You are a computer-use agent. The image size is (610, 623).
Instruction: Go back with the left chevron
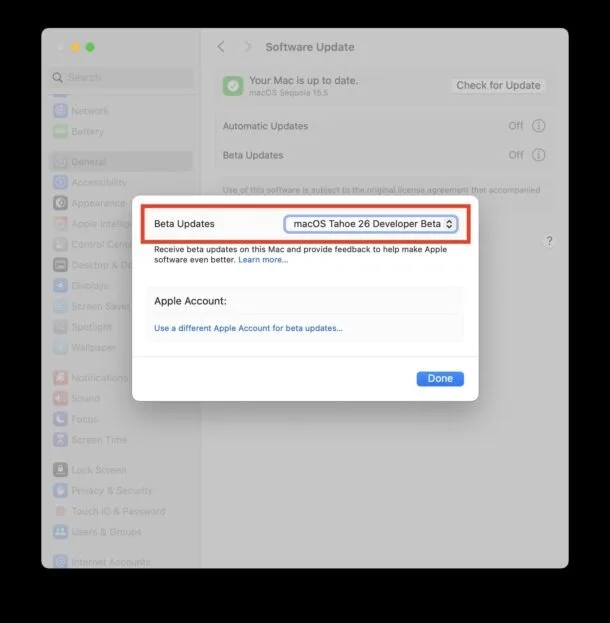[221, 47]
